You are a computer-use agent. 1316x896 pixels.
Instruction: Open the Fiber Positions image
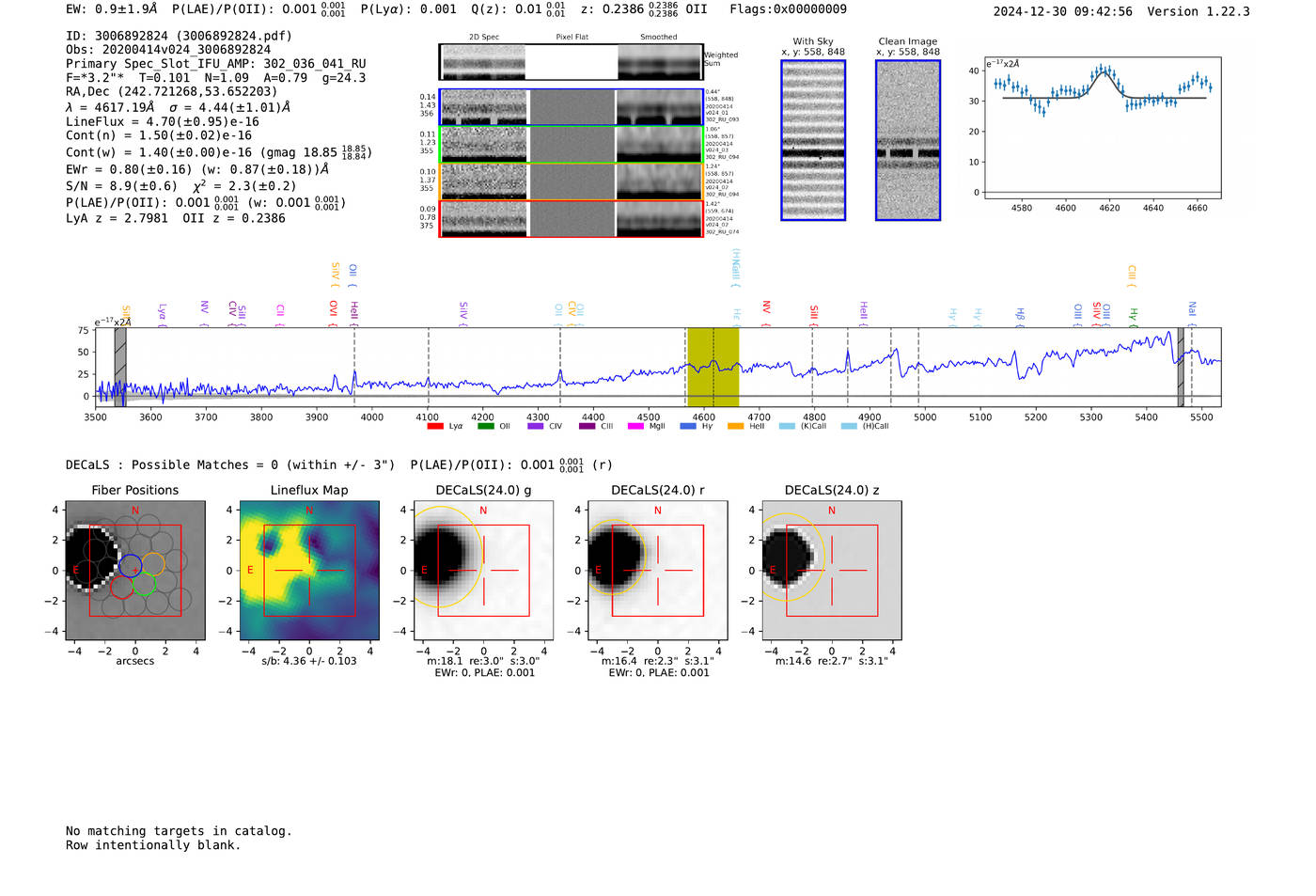134,570
